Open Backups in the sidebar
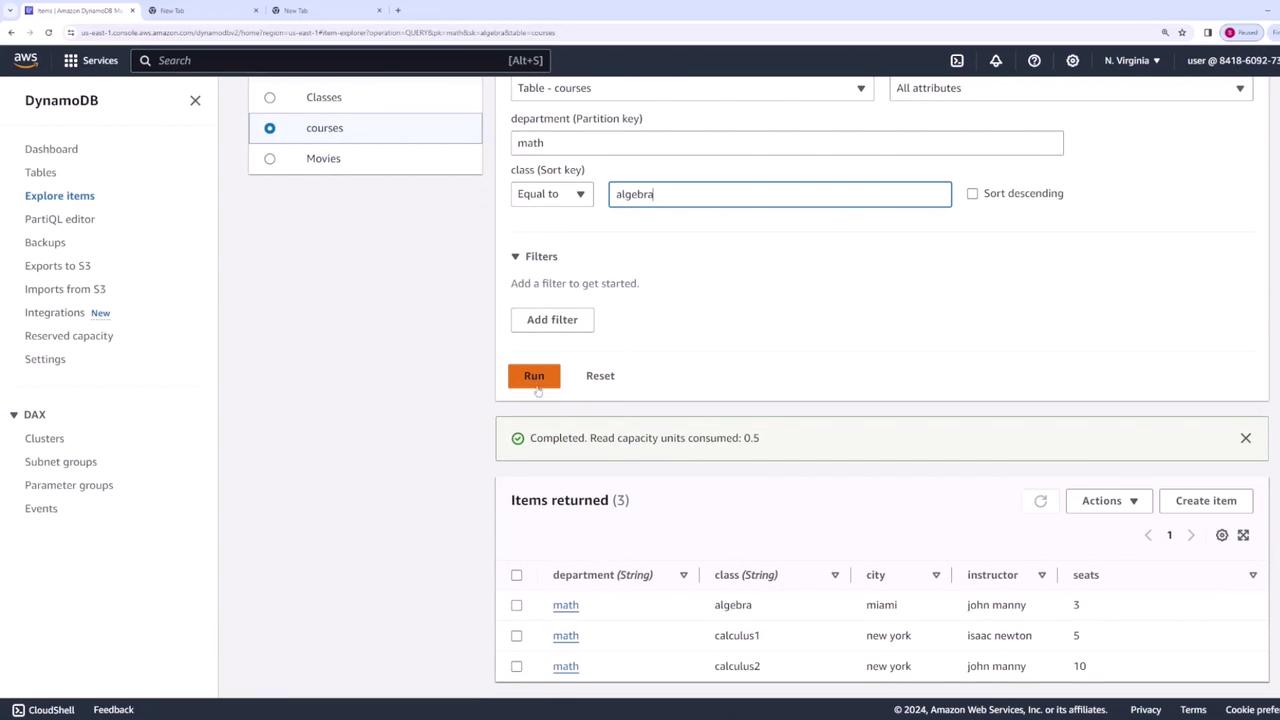This screenshot has width=1280, height=720. 45,242
